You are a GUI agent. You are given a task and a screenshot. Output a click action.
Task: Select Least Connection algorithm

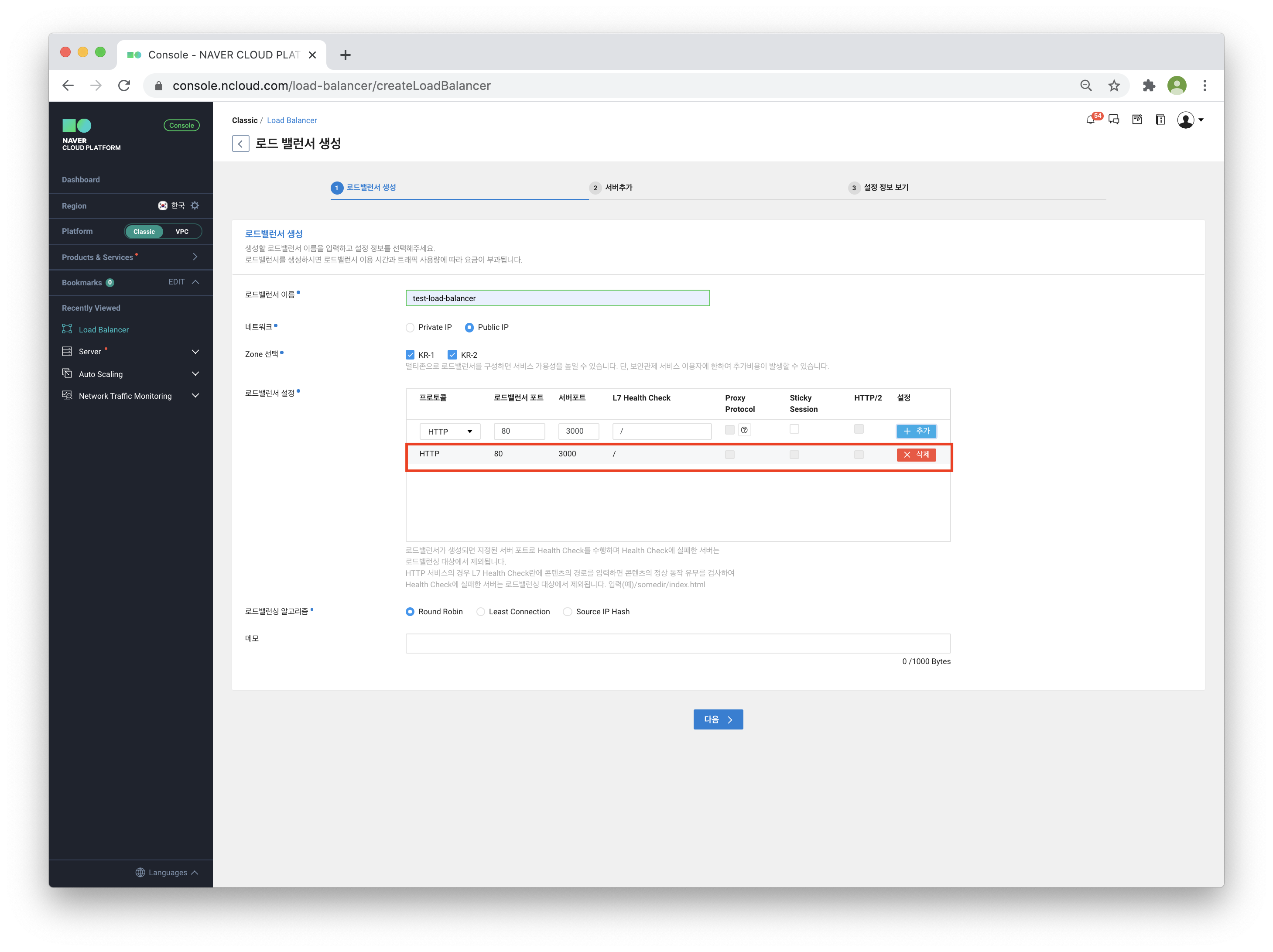tap(481, 612)
